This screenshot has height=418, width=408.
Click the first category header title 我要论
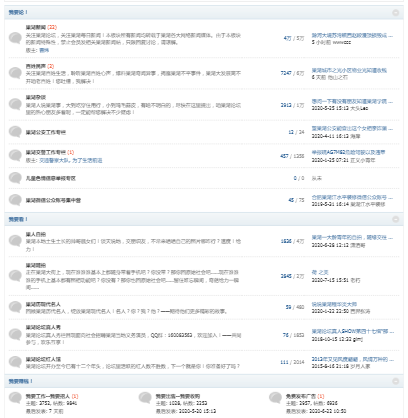[x=18, y=13]
